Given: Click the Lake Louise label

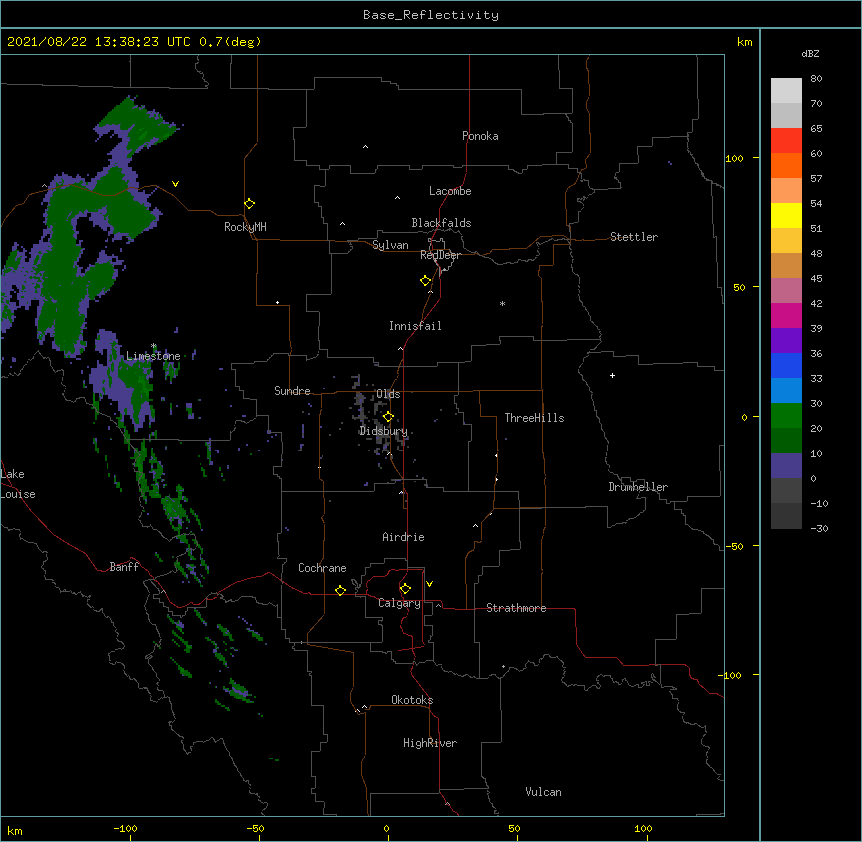Looking at the screenshot, I should (16, 484).
